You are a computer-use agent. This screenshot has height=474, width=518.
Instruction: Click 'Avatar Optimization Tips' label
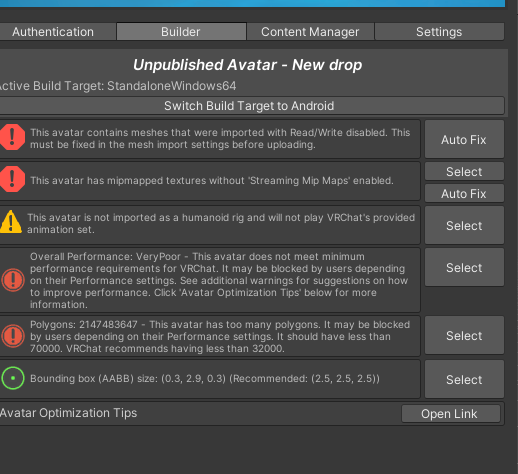(x=68, y=413)
